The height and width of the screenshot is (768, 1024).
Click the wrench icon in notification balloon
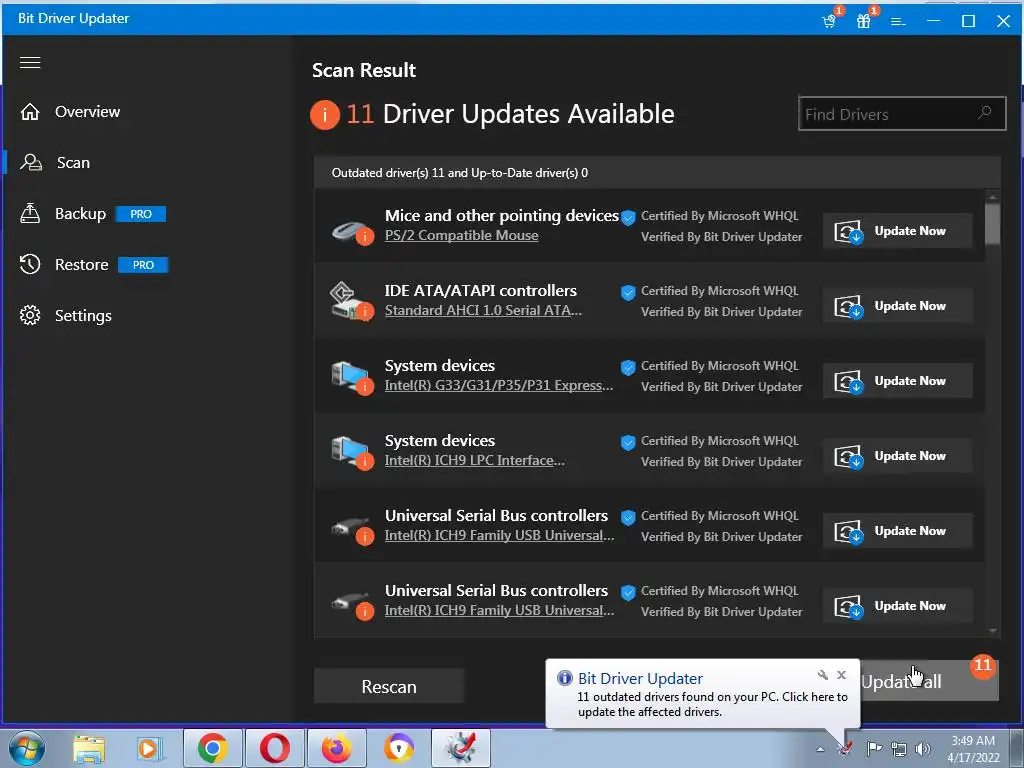point(823,675)
